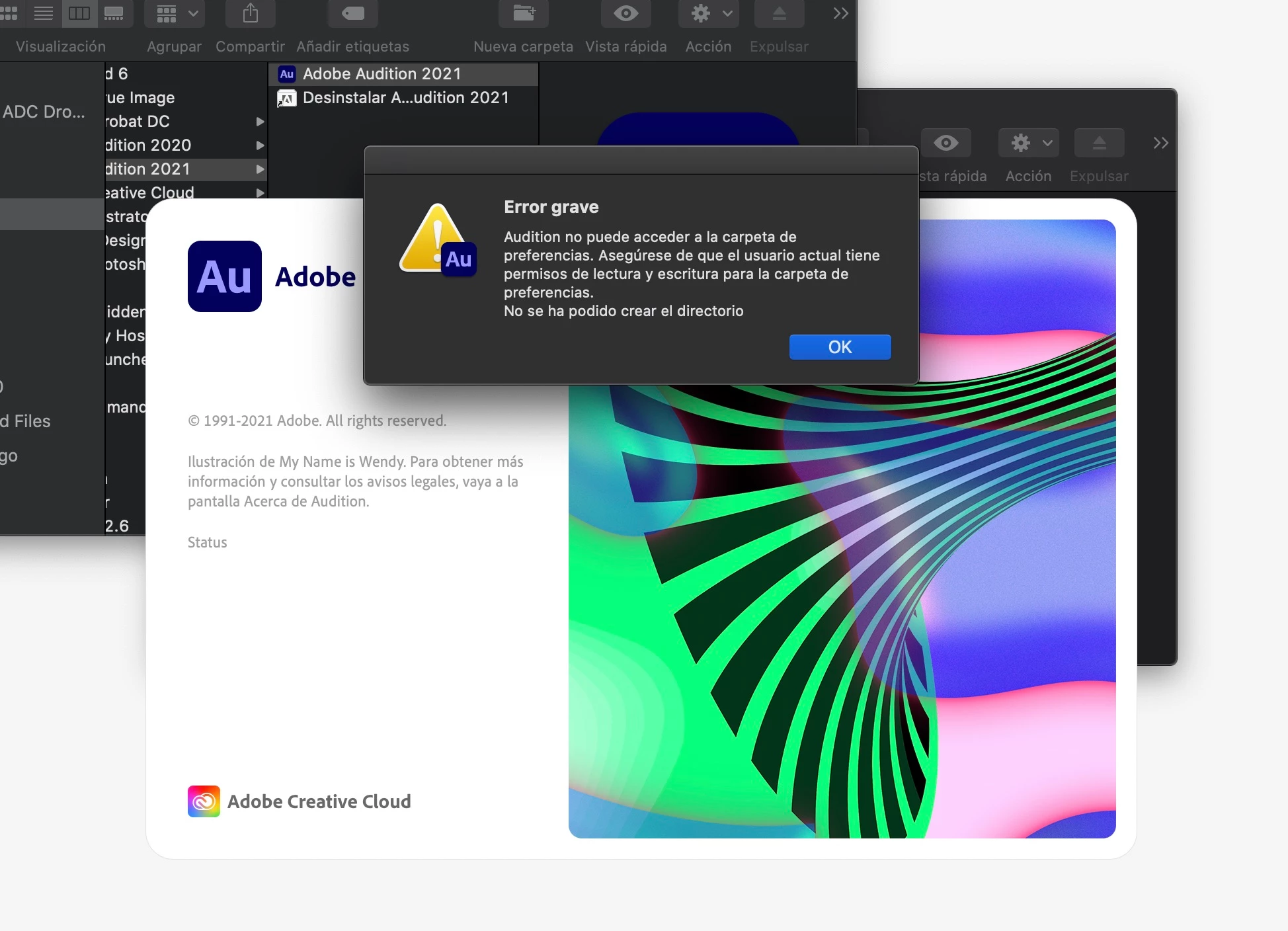This screenshot has width=1288, height=931.
Task: Click the Expulsar eject icon in front toolbar
Action: tap(779, 13)
